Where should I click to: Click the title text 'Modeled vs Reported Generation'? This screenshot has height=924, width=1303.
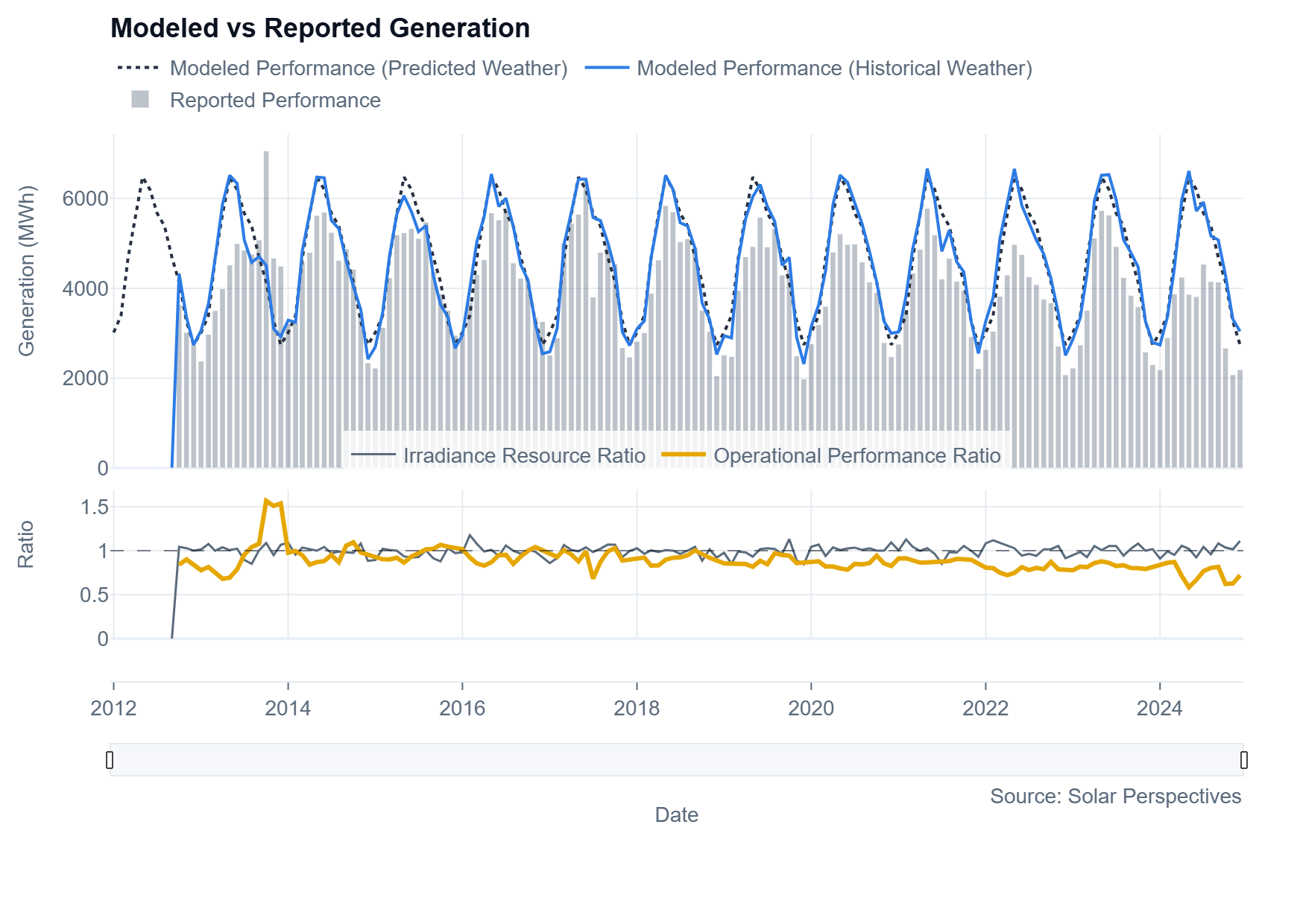coord(322,28)
